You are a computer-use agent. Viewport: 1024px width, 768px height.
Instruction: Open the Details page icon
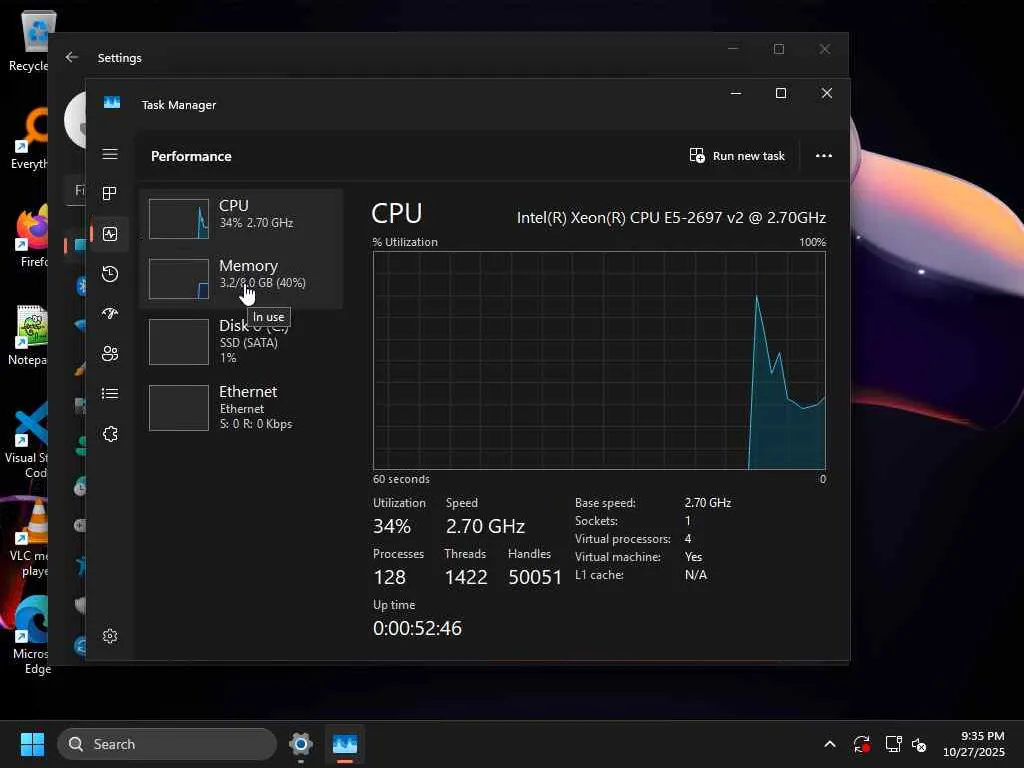tap(110, 393)
